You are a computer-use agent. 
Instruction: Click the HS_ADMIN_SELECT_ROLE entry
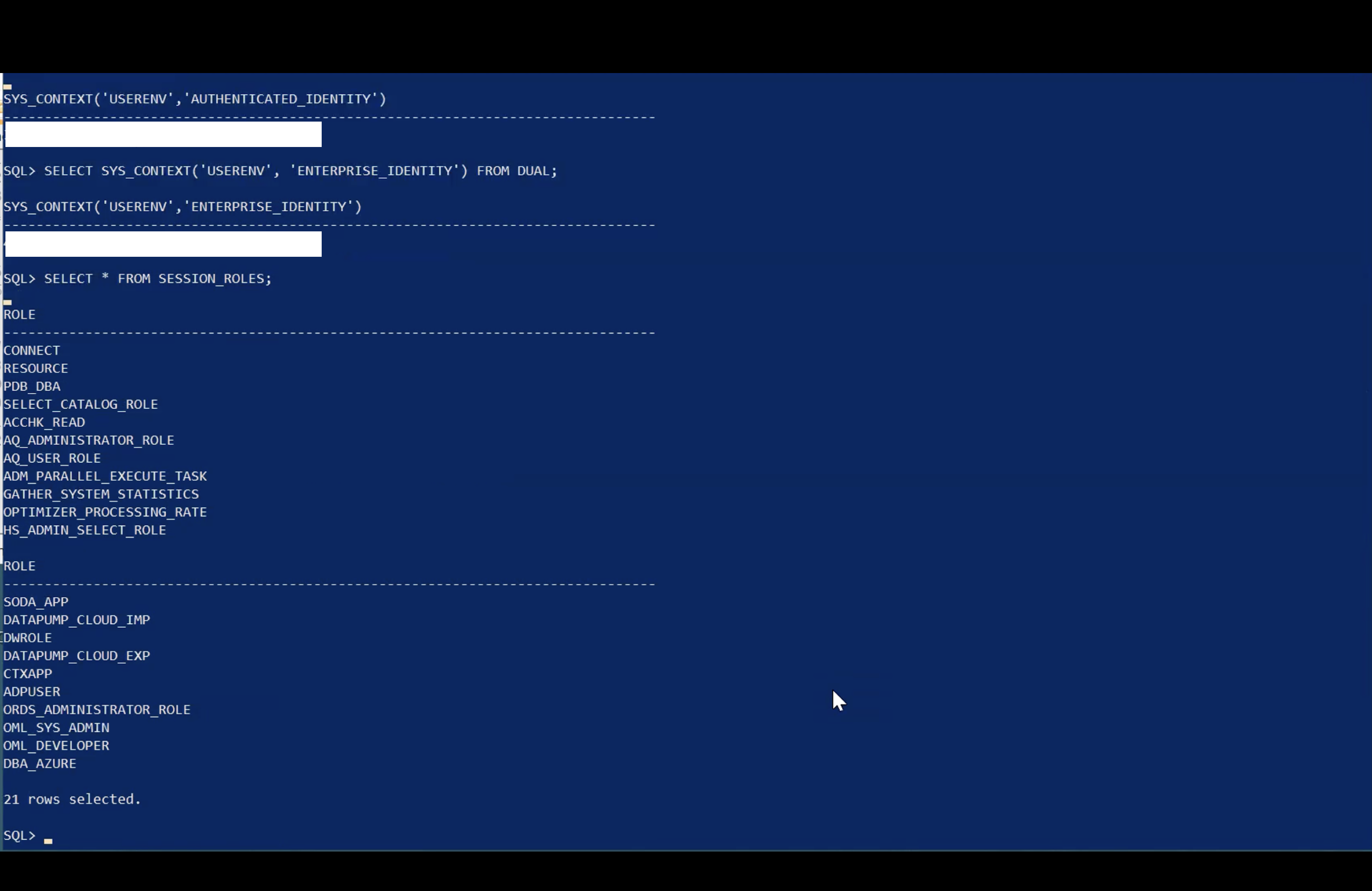click(x=85, y=530)
